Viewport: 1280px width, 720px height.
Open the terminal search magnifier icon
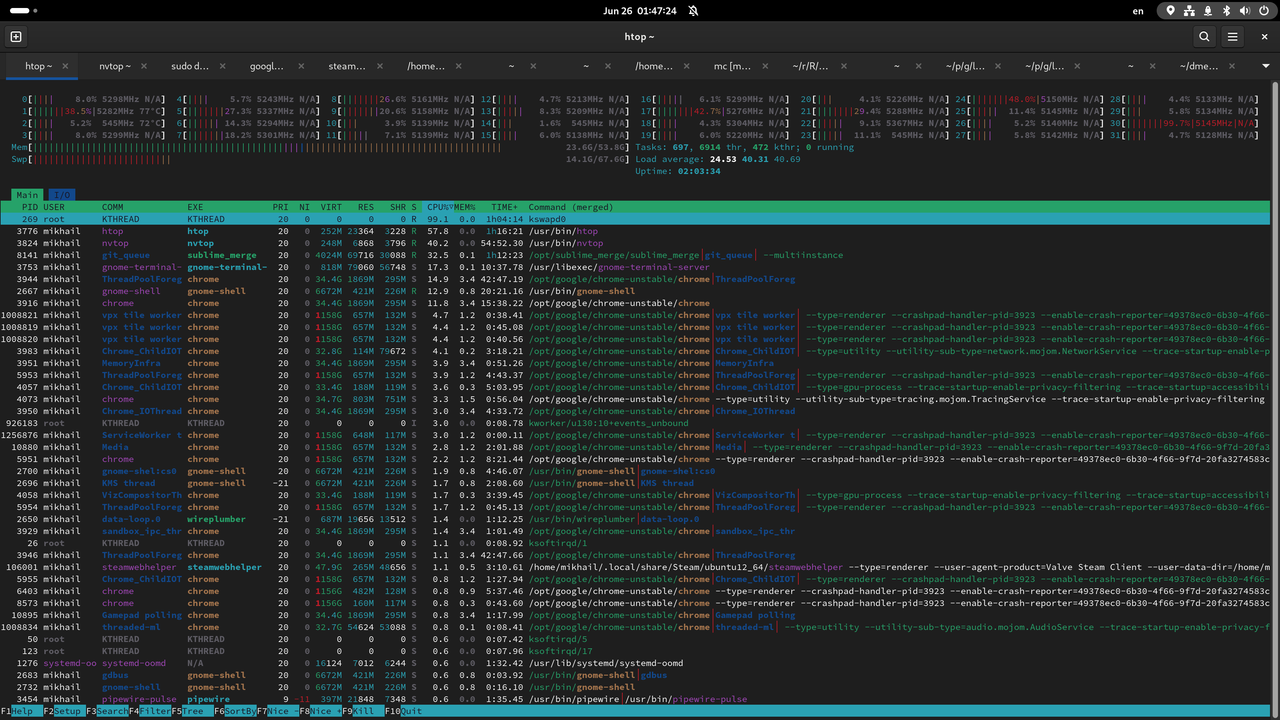1204,36
